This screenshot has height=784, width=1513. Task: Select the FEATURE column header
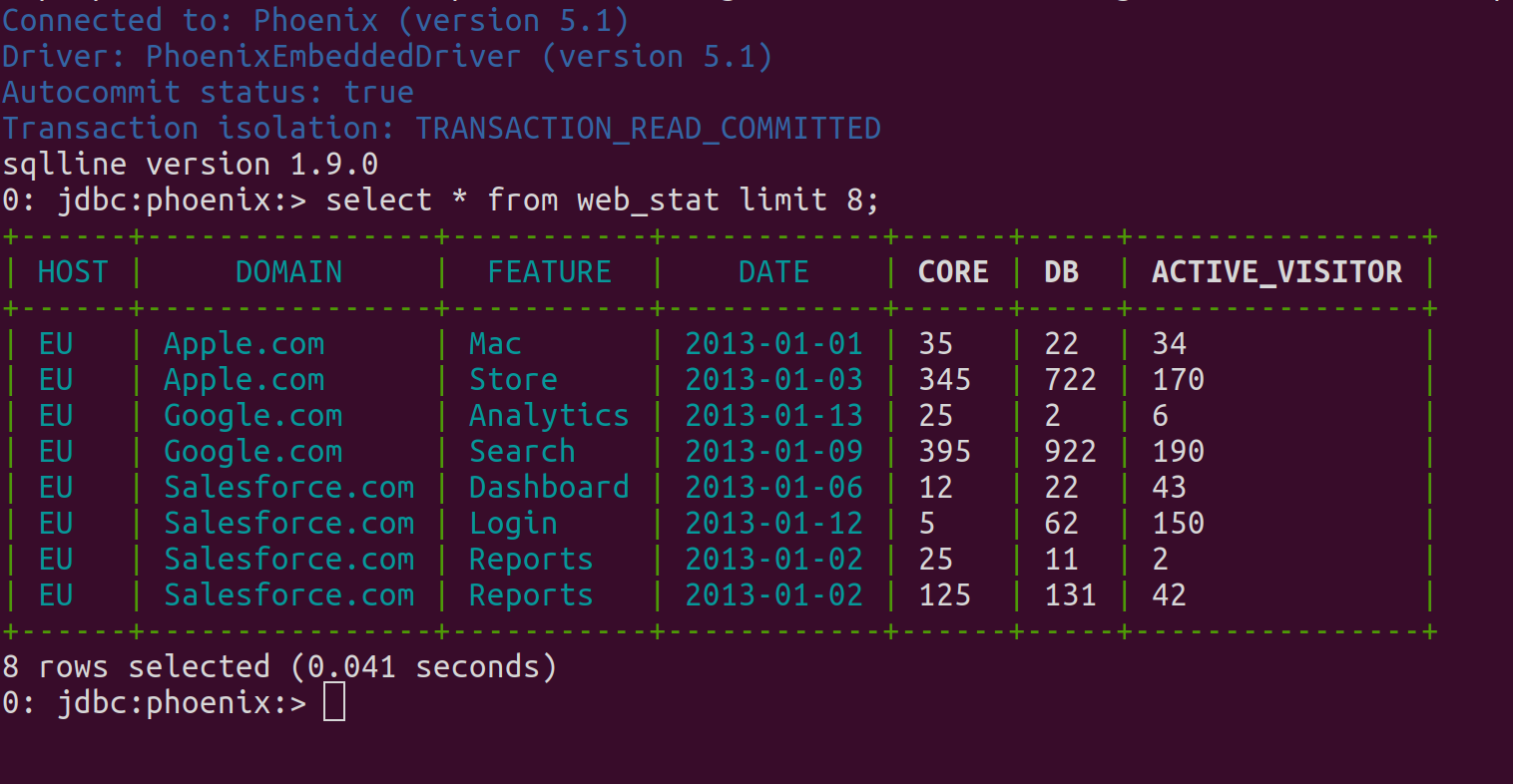(x=549, y=272)
